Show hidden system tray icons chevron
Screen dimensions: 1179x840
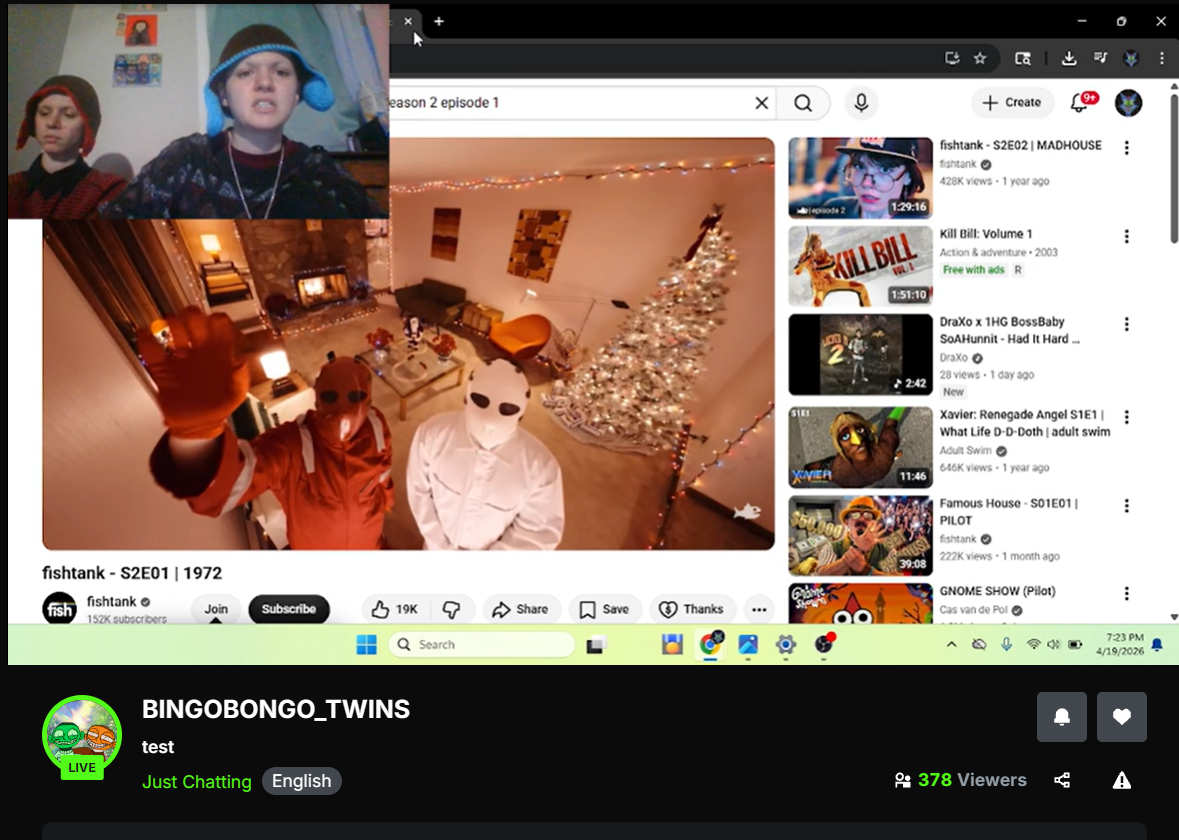pyautogui.click(x=951, y=644)
